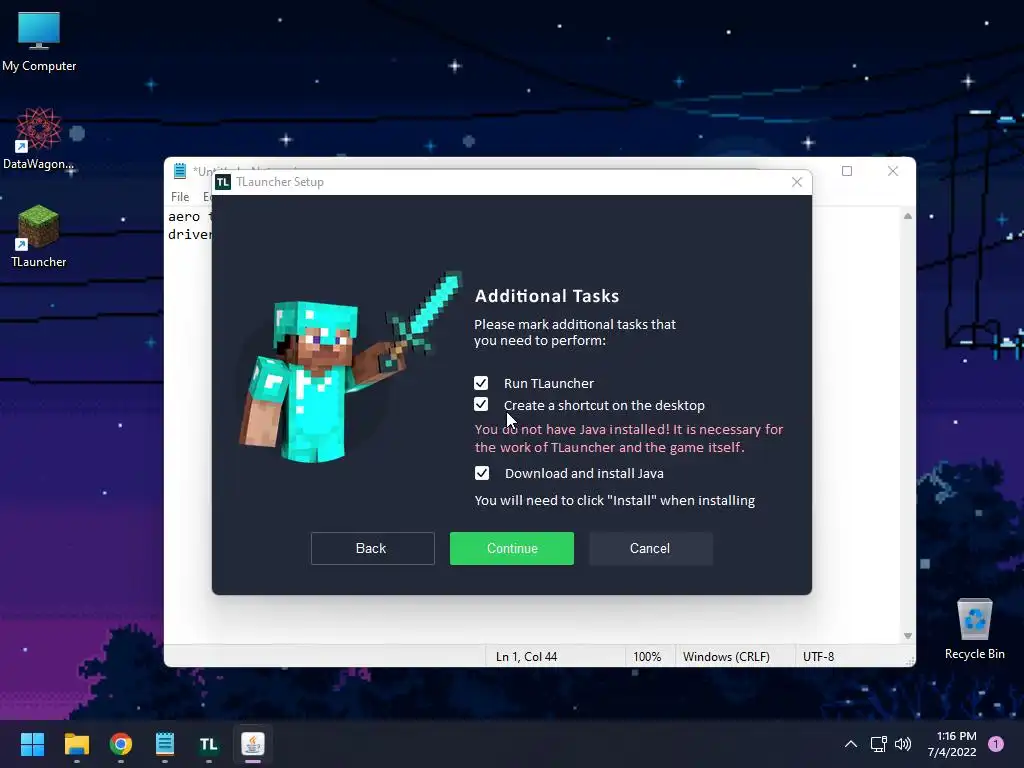Viewport: 1024px width, 768px height.
Task: Expand the hidden system tray icons
Action: [850, 744]
